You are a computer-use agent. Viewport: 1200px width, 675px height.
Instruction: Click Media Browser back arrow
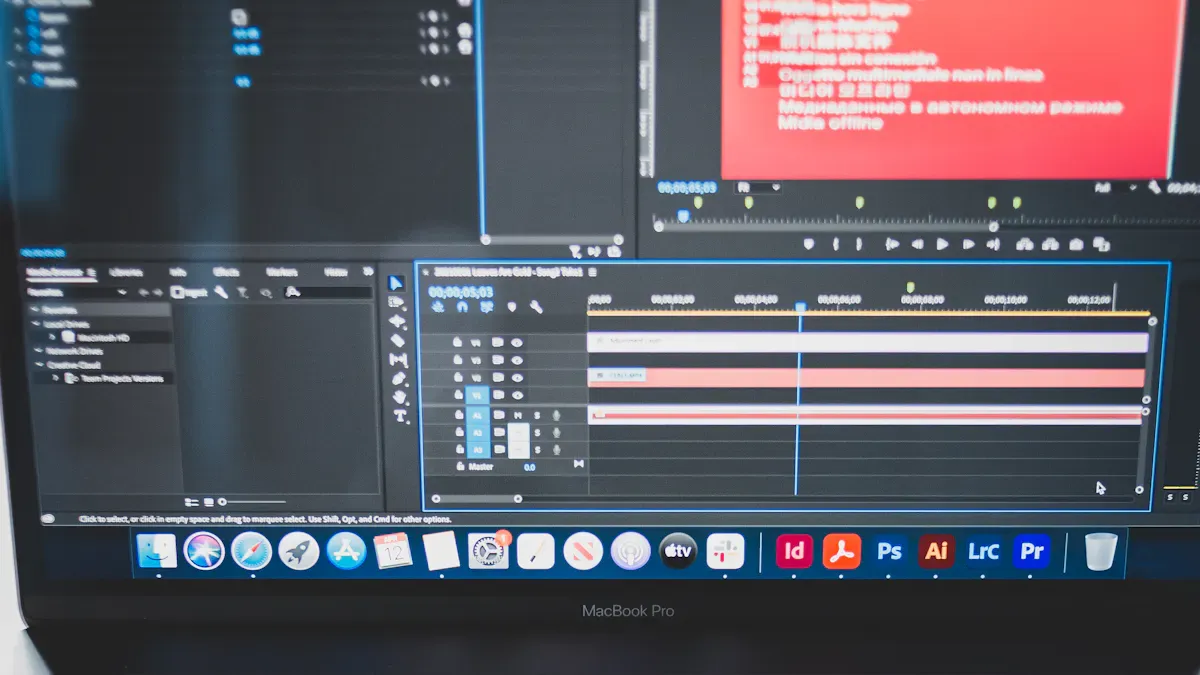[x=142, y=293]
